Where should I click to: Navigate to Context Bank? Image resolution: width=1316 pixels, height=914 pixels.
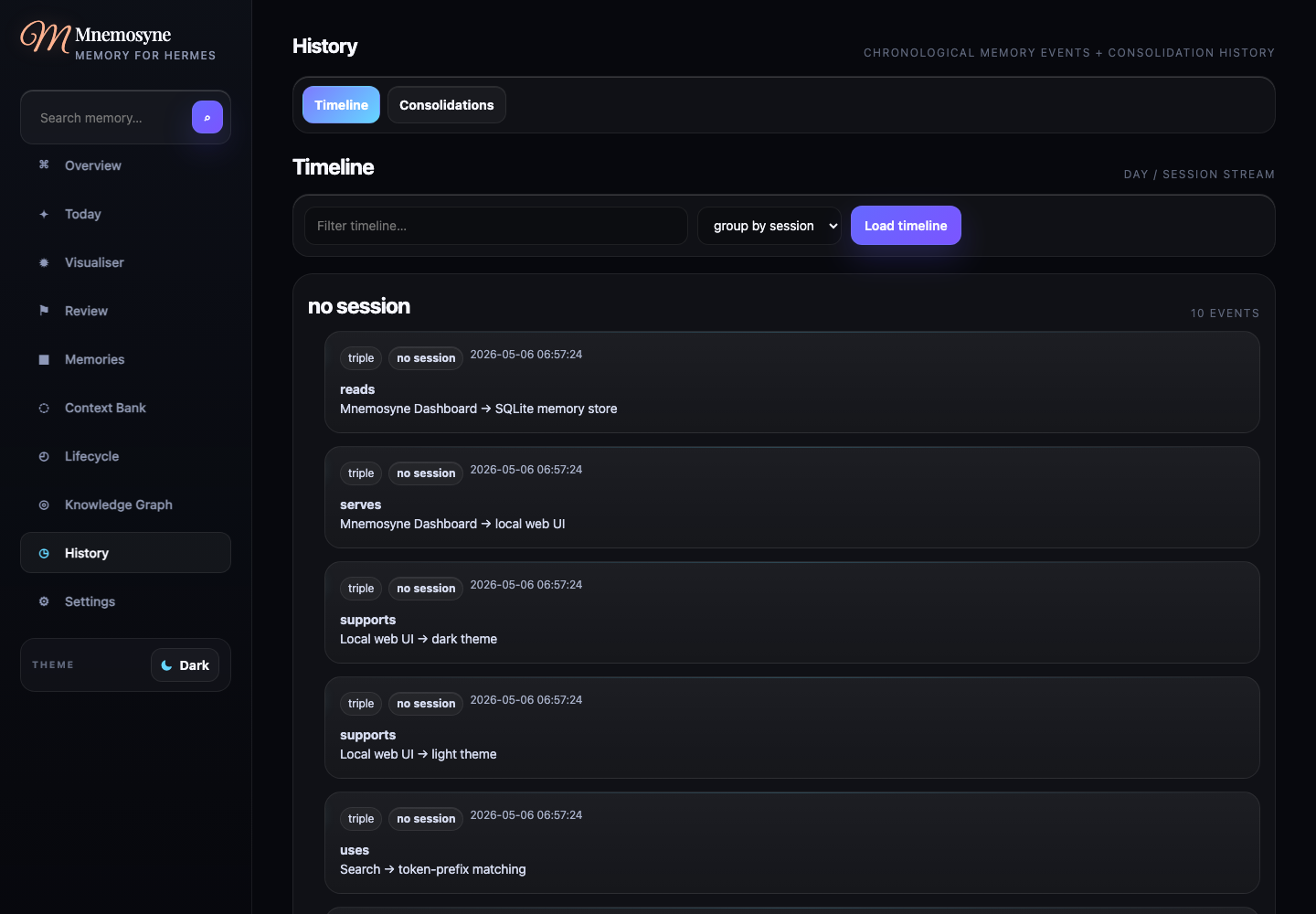point(125,408)
